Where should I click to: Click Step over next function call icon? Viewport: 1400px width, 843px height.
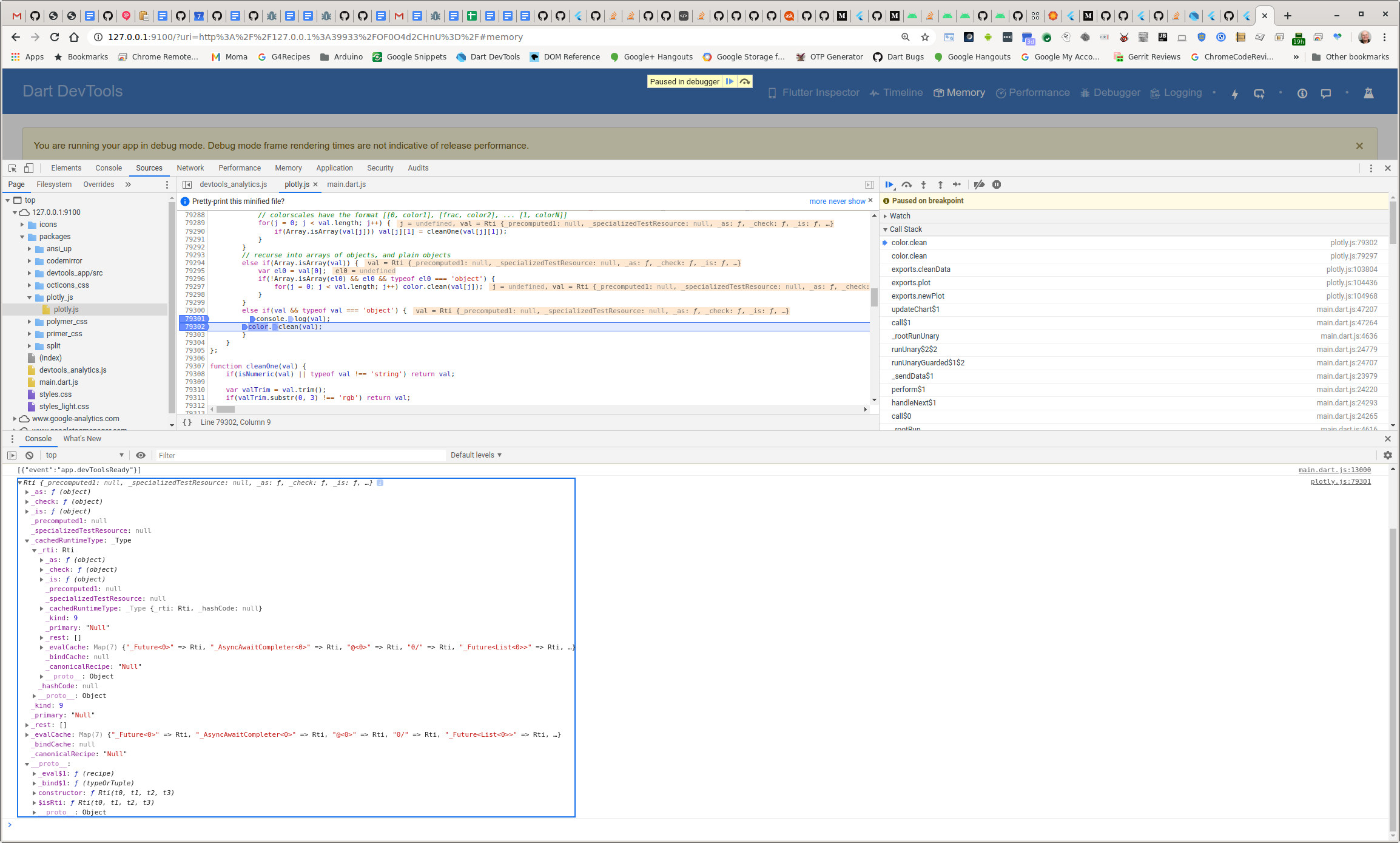[907, 185]
